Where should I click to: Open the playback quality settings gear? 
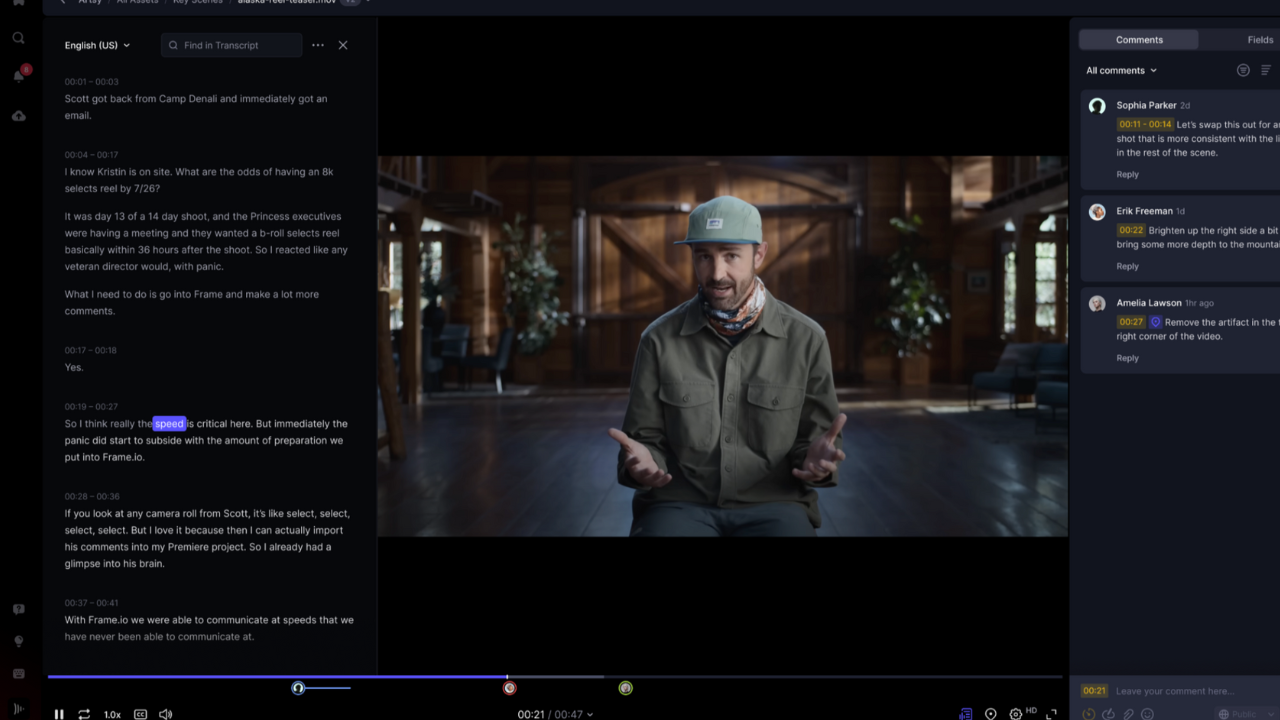coord(1016,713)
